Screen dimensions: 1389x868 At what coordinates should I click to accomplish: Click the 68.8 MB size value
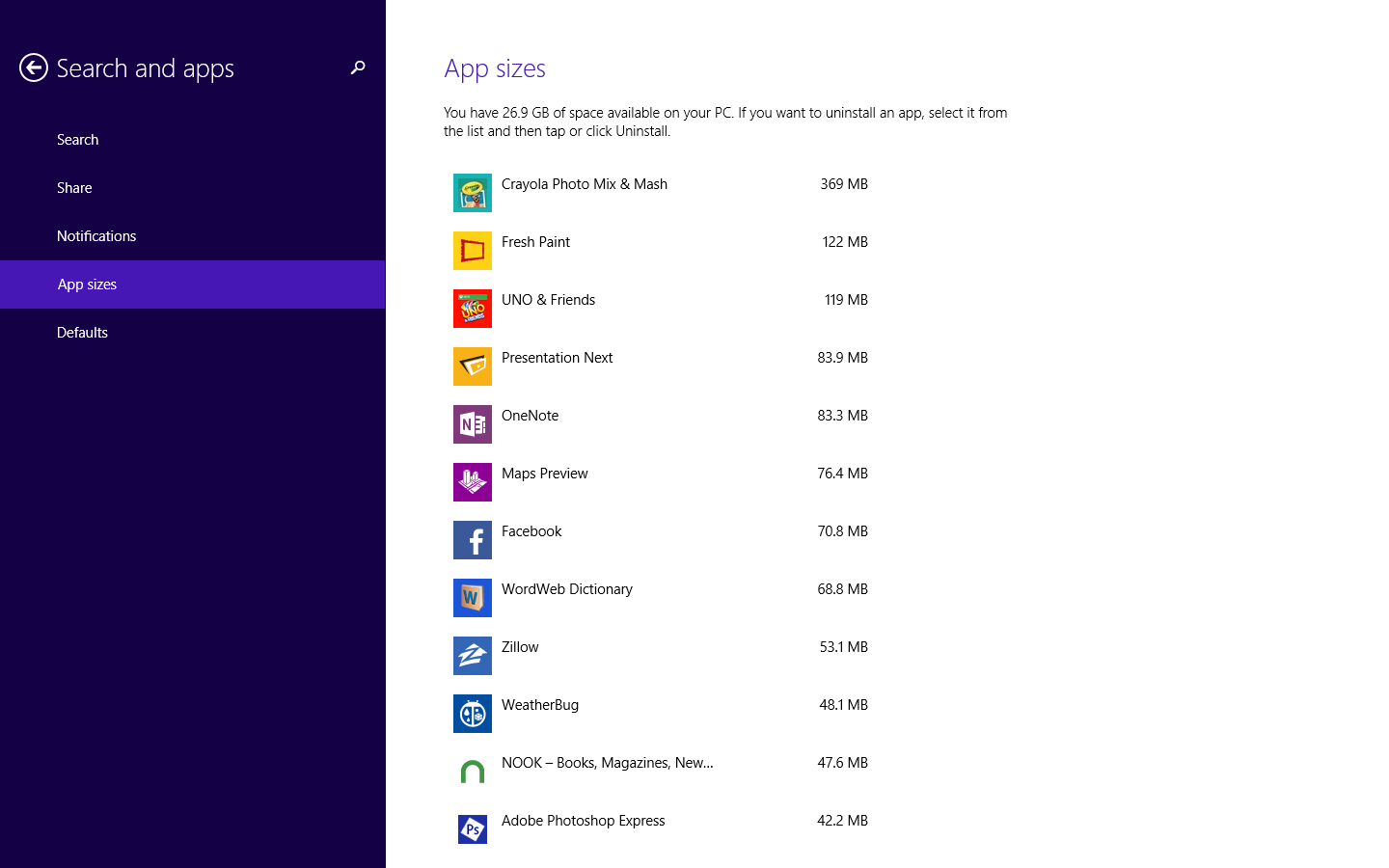842,589
